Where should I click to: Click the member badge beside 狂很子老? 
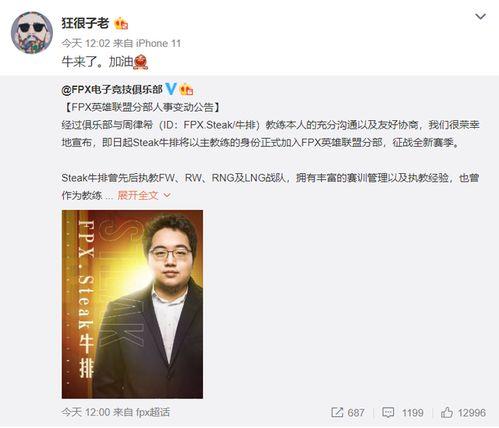tap(121, 24)
